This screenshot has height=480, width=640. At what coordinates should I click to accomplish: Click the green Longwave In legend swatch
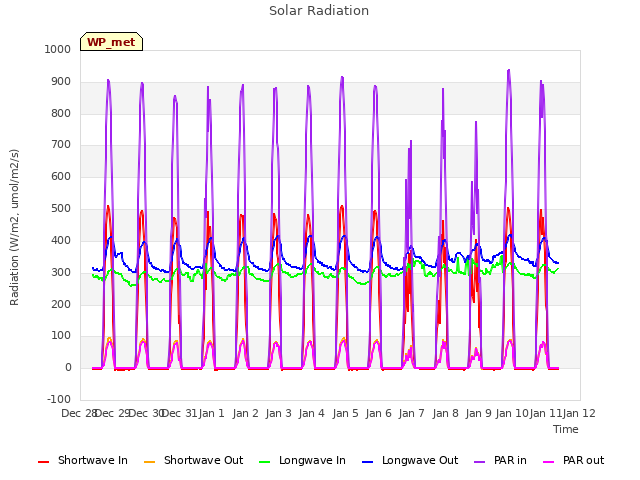pyautogui.click(x=265, y=462)
